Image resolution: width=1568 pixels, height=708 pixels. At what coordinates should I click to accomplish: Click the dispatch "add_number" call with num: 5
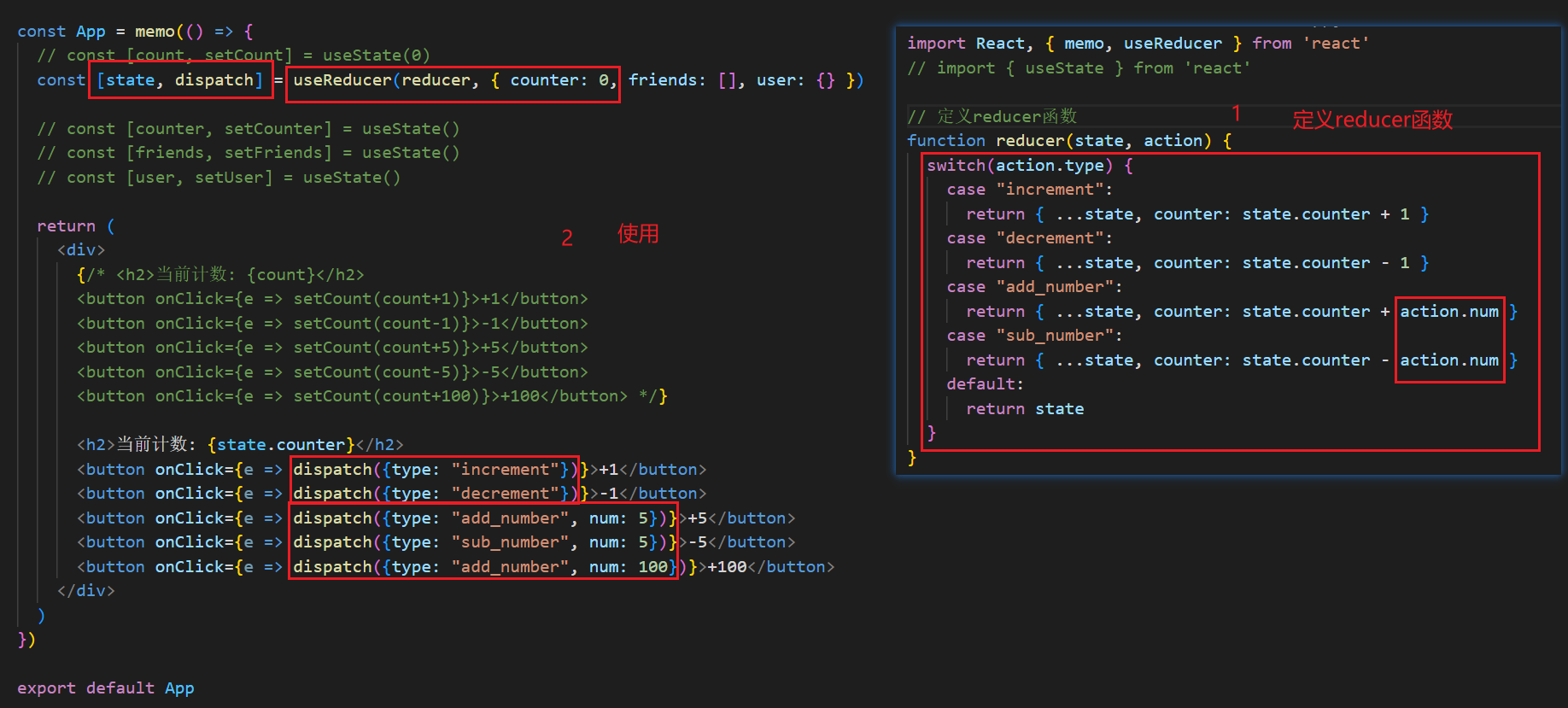[480, 518]
